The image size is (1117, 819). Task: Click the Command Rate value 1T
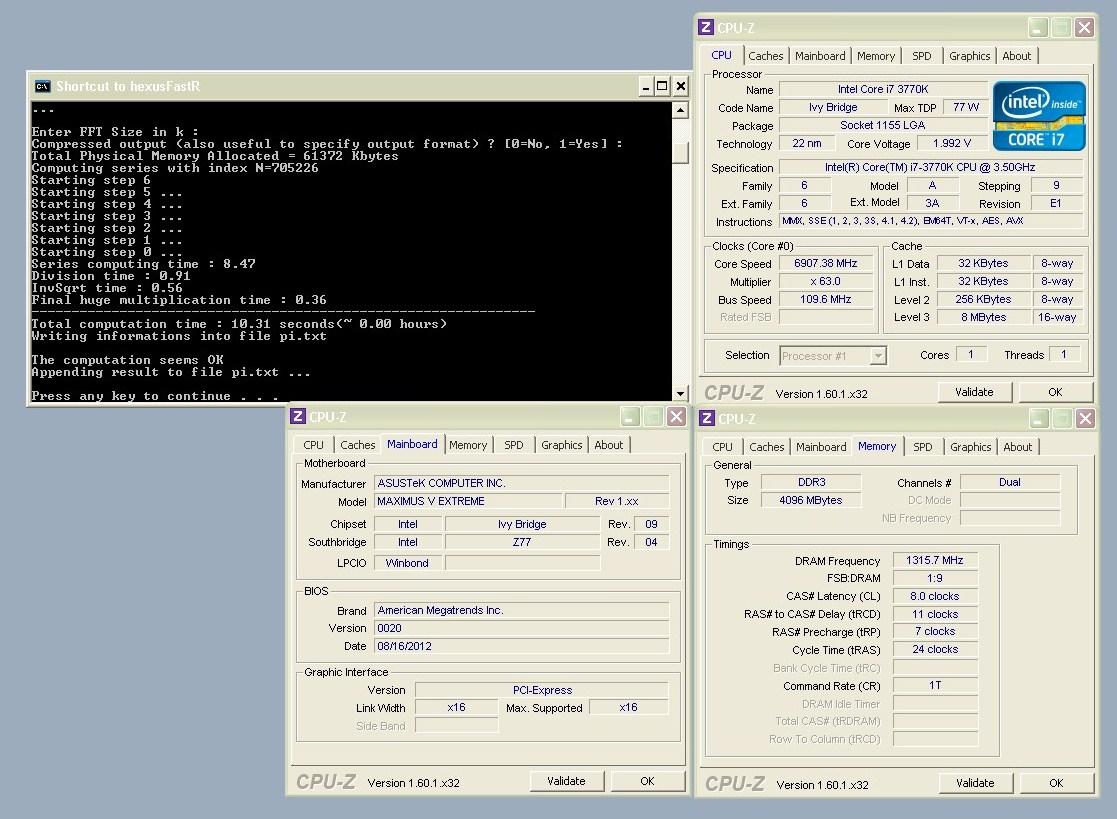point(935,685)
